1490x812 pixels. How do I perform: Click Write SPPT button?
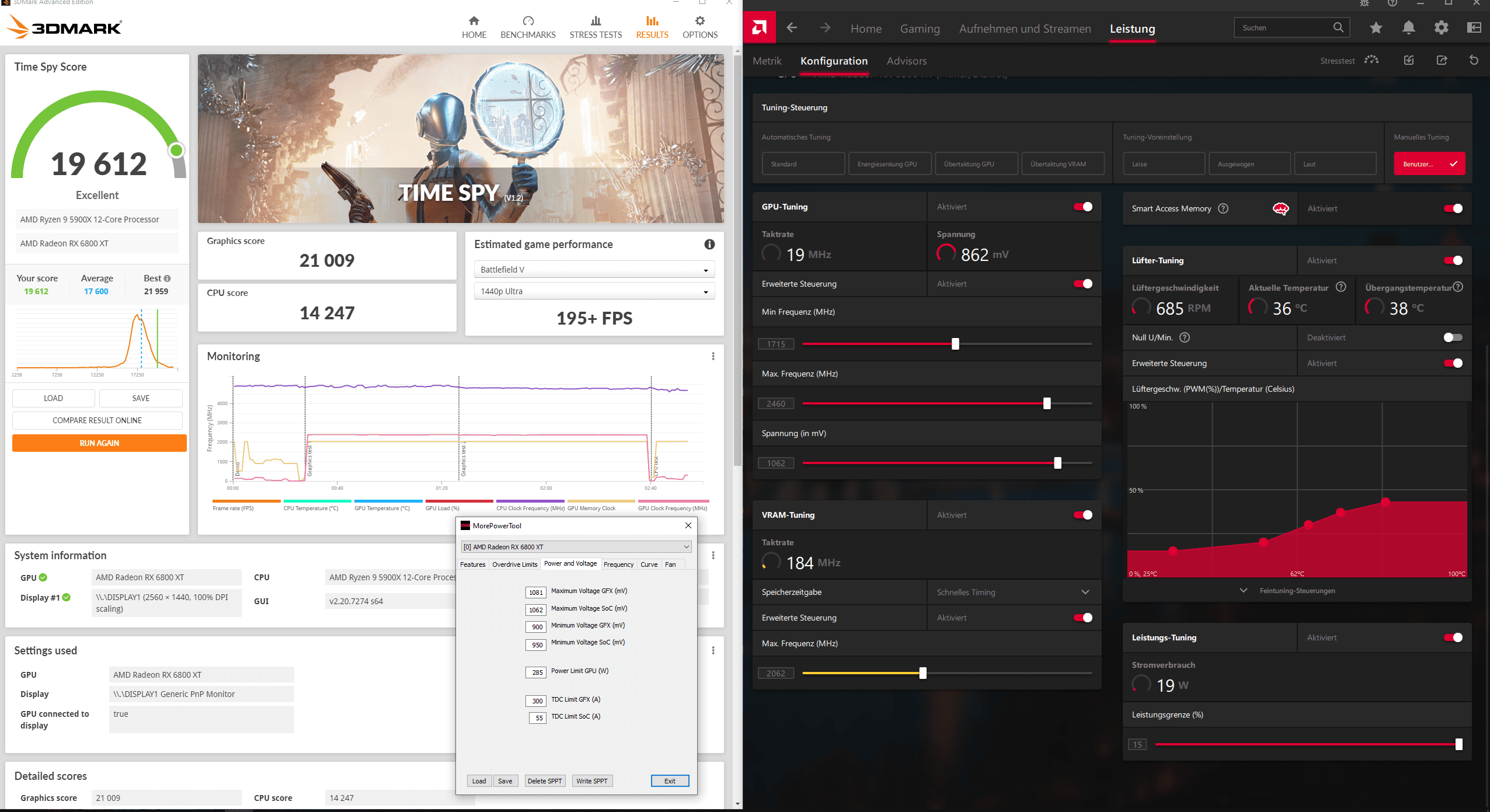[x=591, y=781]
